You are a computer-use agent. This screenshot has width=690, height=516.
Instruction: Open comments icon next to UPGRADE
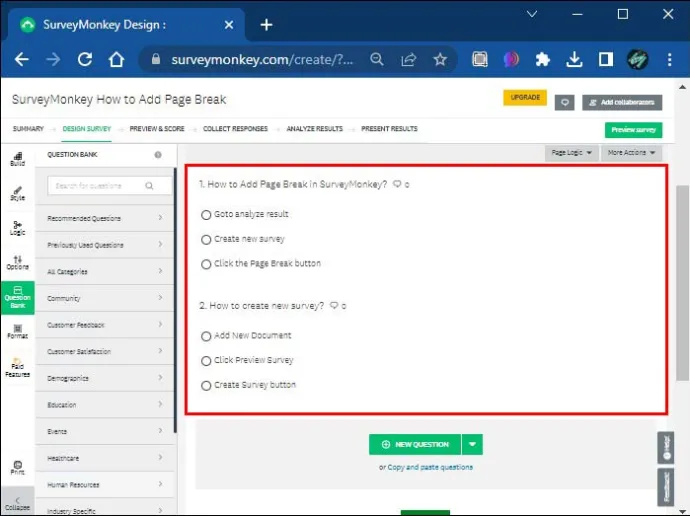coord(564,102)
